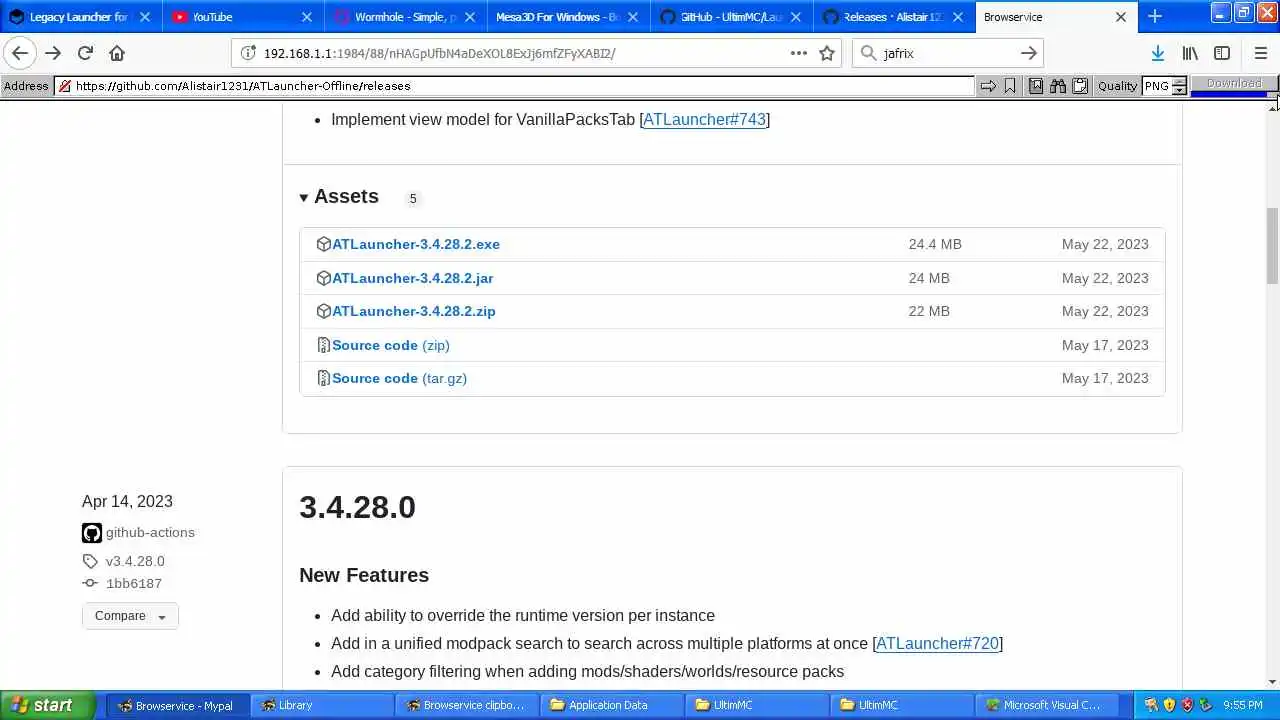
Task: Close the YouTube tab
Action: (x=307, y=17)
